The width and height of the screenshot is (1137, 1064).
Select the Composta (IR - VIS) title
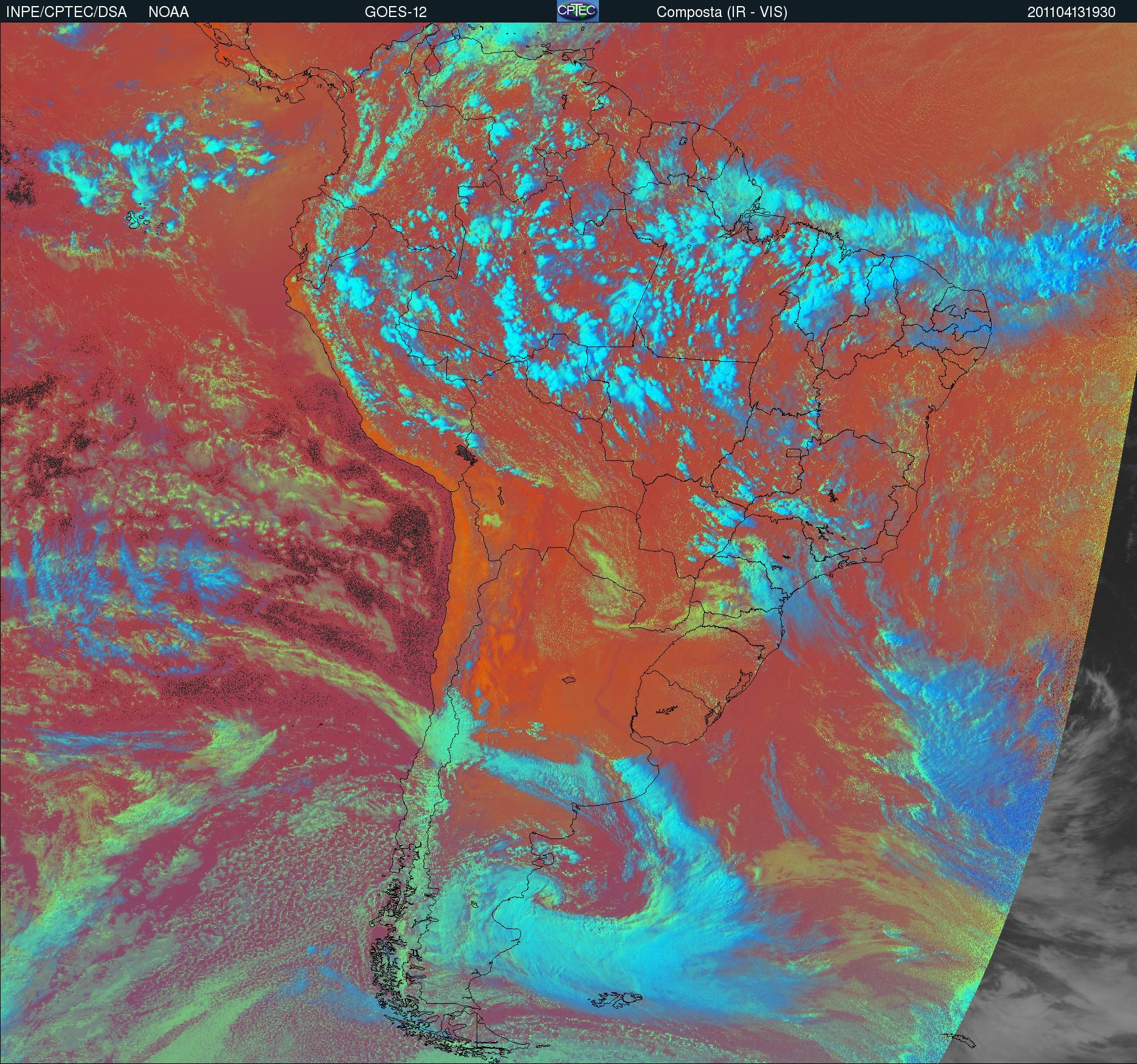[722, 12]
